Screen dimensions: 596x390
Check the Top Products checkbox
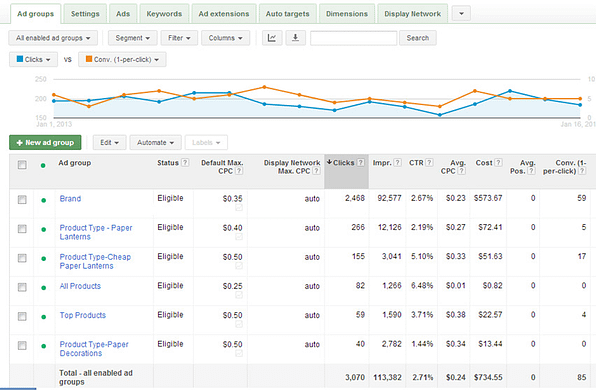click(x=22, y=316)
